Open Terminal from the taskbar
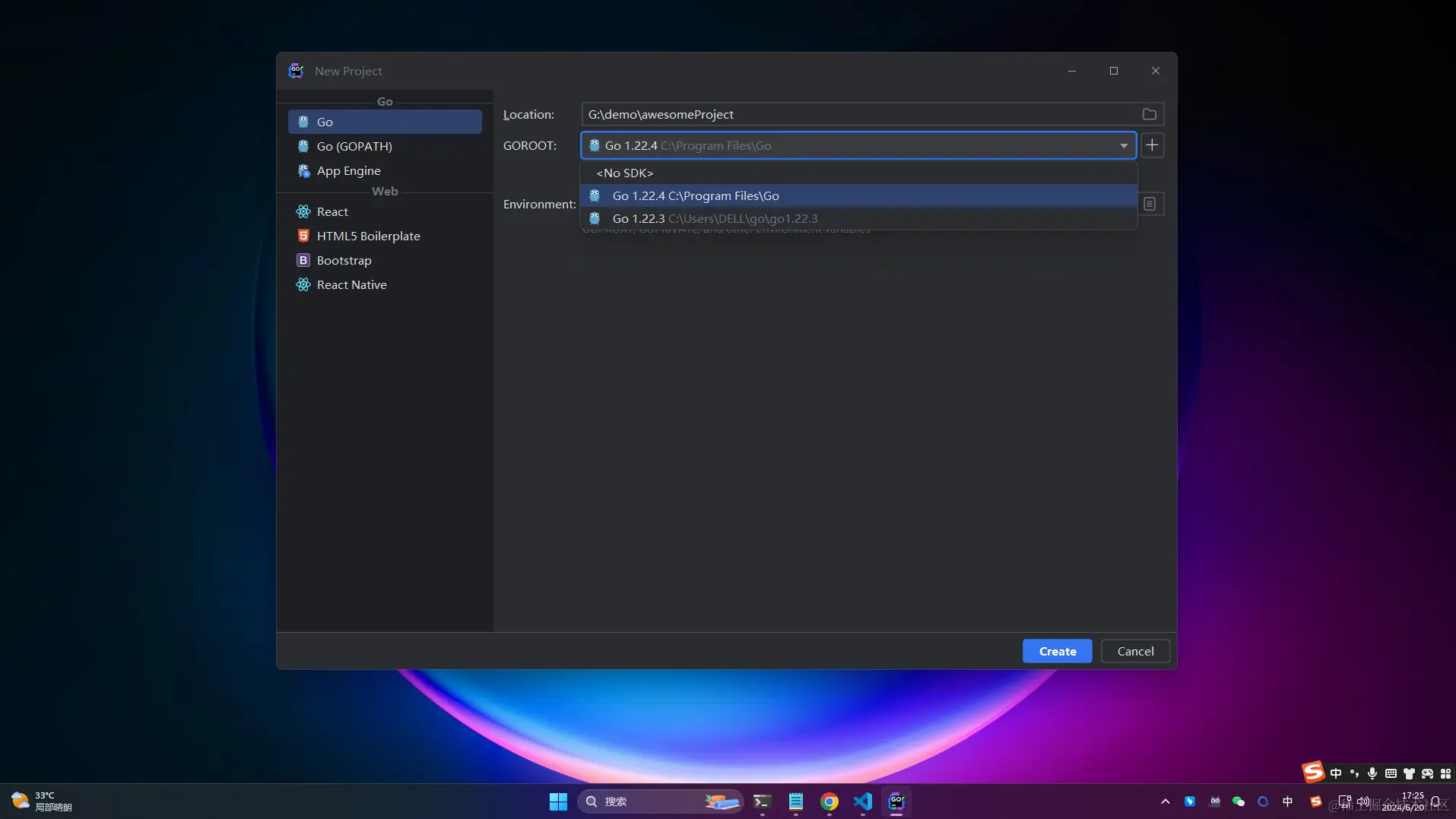1456x819 pixels. pyautogui.click(x=762, y=802)
